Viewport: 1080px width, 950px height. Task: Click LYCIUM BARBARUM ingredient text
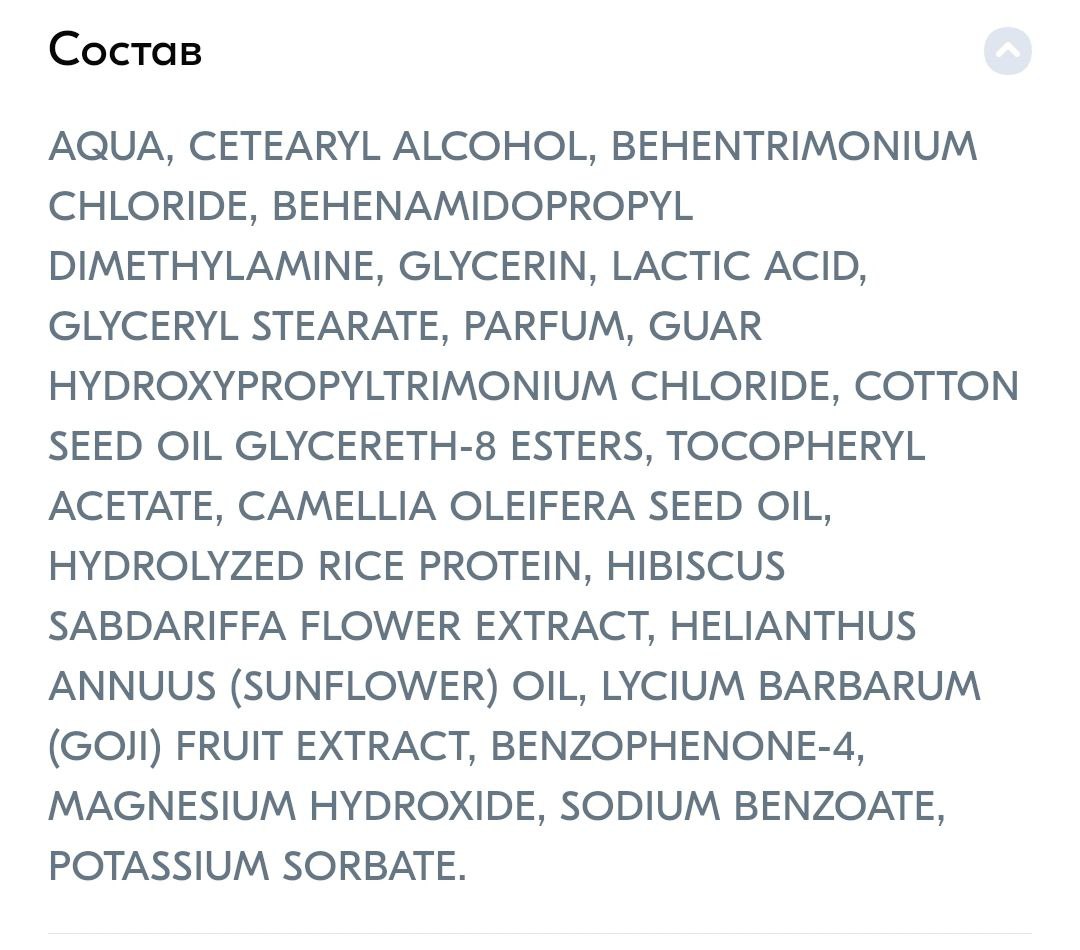pos(790,686)
